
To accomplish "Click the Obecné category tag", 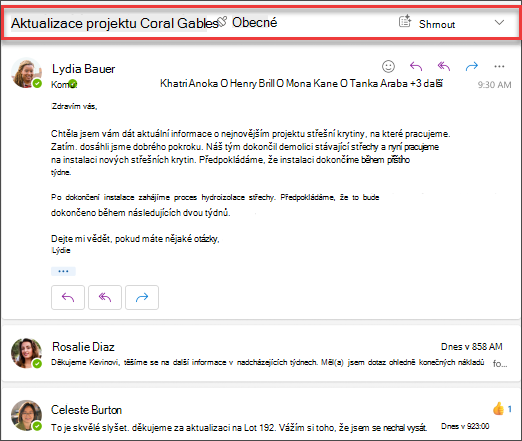I will (x=254, y=22).
